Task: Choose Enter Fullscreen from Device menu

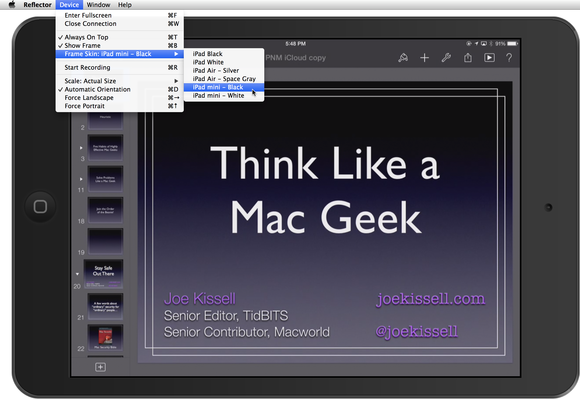Action: coord(119,15)
